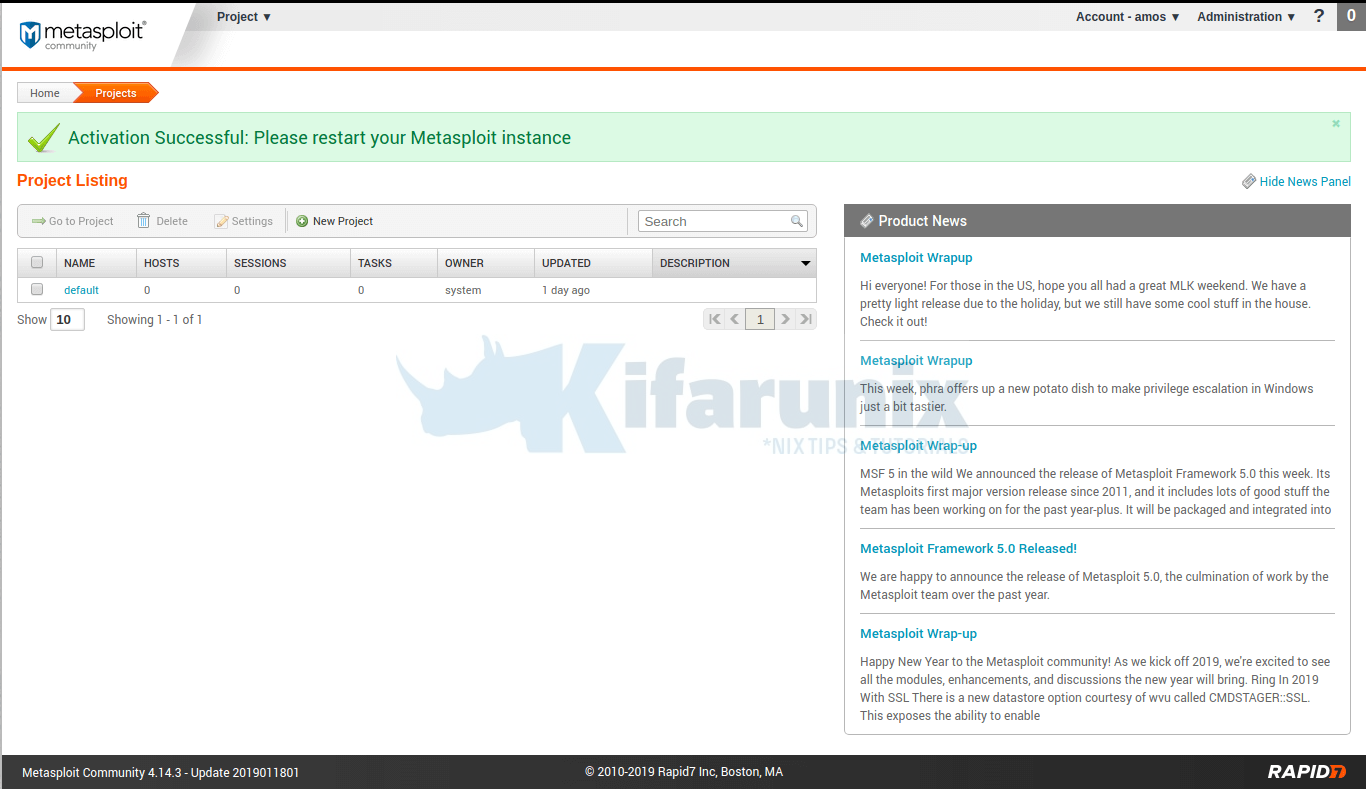
Task: Go to previous page of project list
Action: point(735,319)
